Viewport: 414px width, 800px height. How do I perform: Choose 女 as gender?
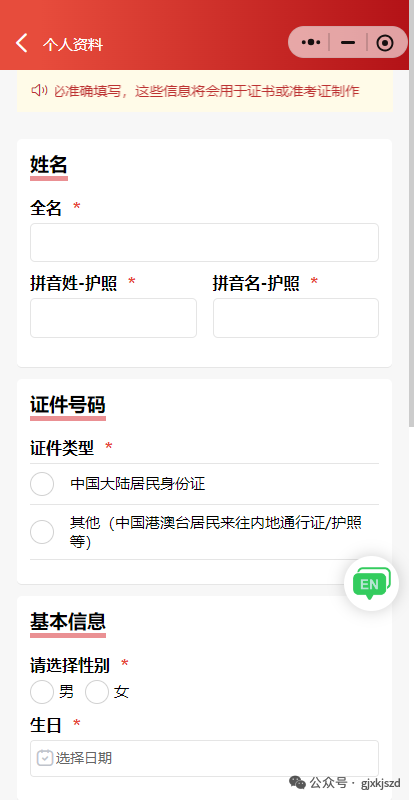coord(97,692)
